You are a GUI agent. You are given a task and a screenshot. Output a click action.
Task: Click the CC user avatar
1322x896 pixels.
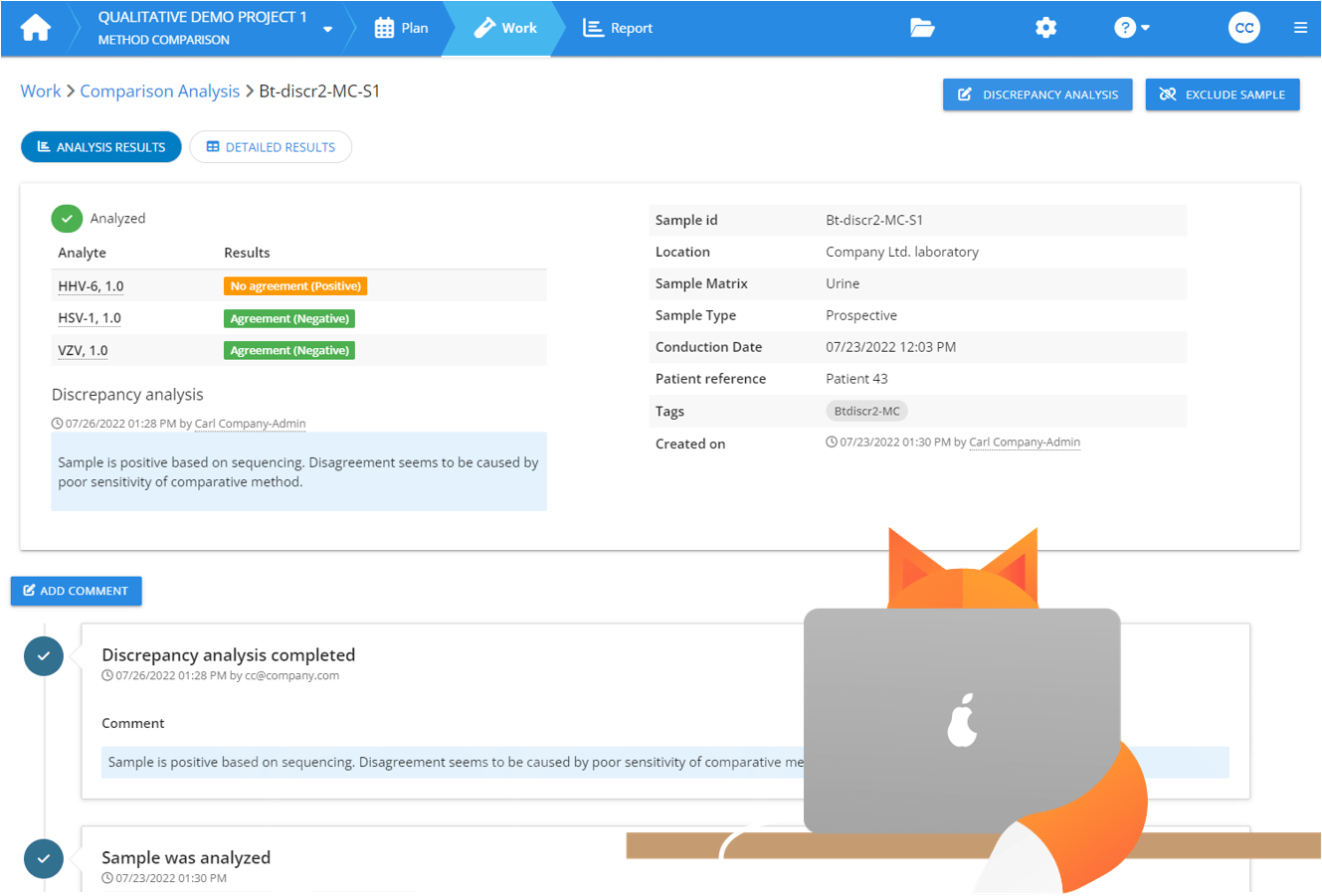coord(1243,28)
